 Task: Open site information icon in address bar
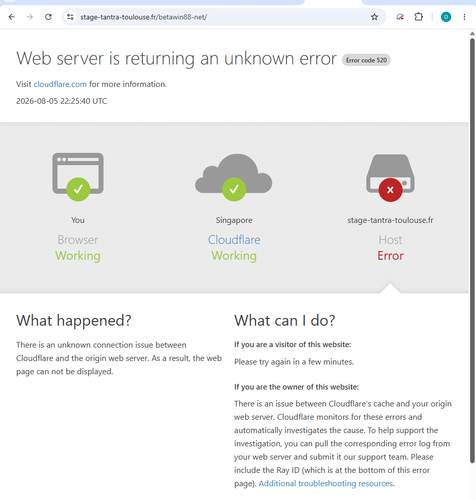(70, 17)
